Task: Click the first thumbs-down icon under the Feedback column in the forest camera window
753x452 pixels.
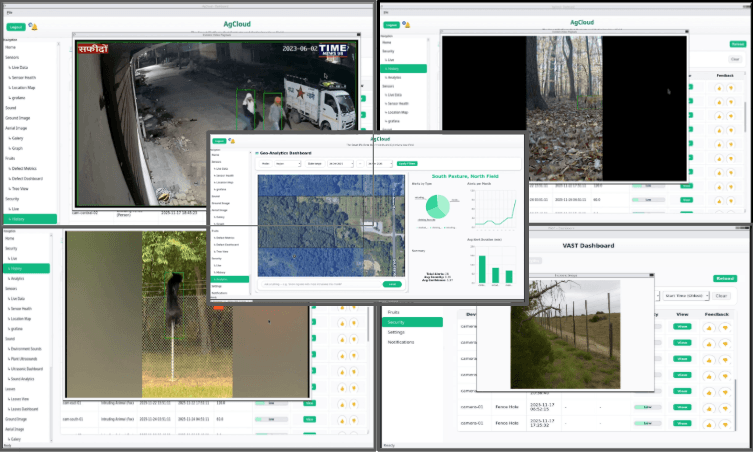Action: 731,88
